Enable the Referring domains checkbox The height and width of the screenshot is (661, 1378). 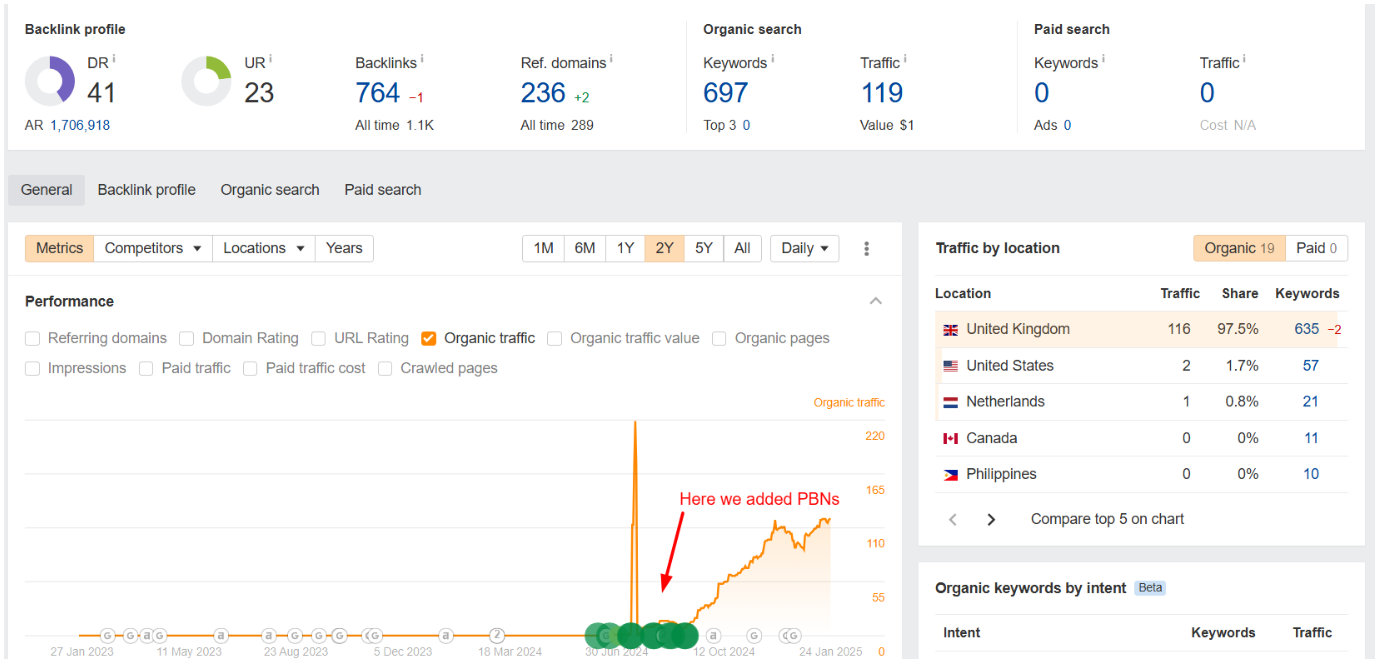[x=33, y=339]
